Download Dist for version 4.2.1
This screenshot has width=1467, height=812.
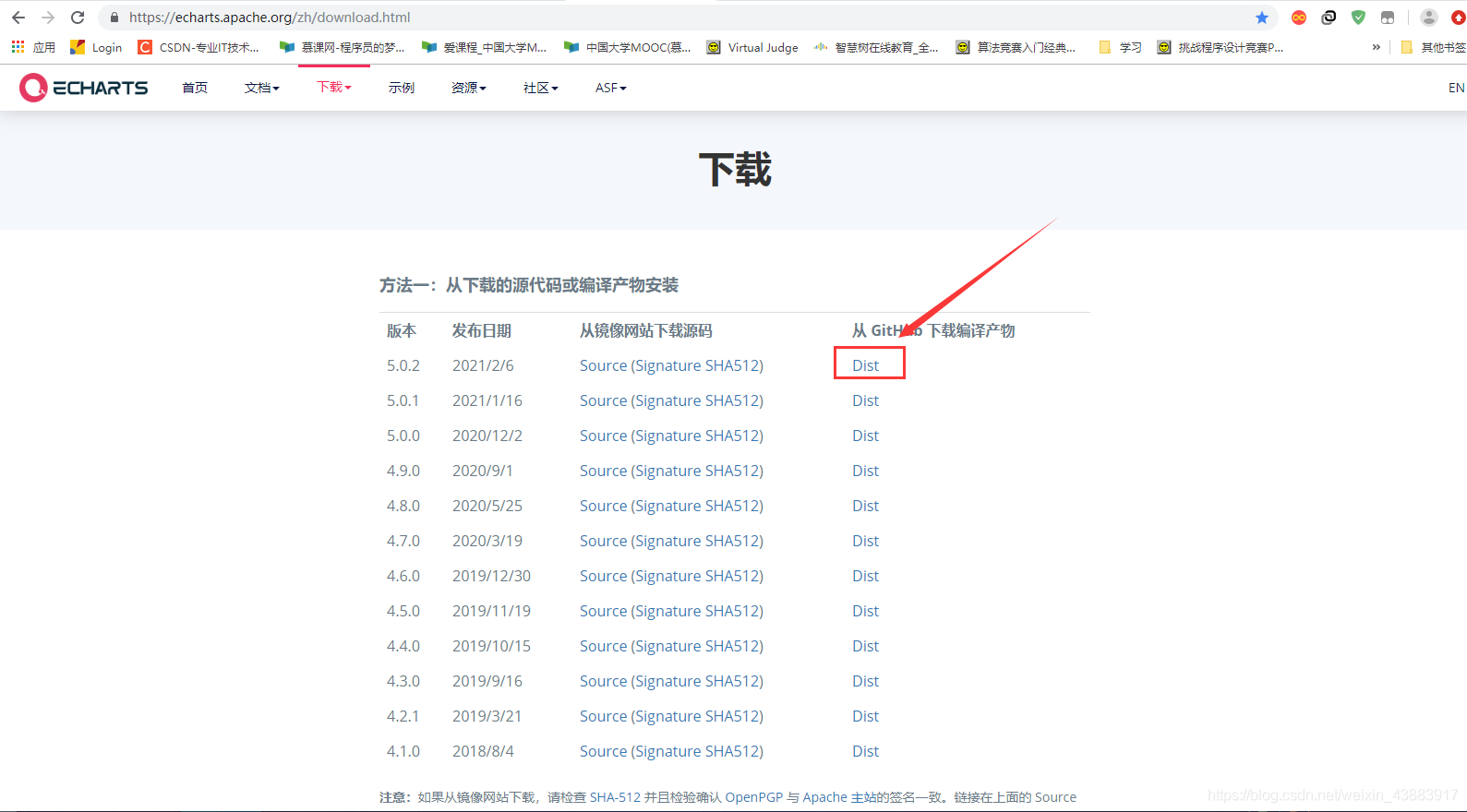point(865,716)
